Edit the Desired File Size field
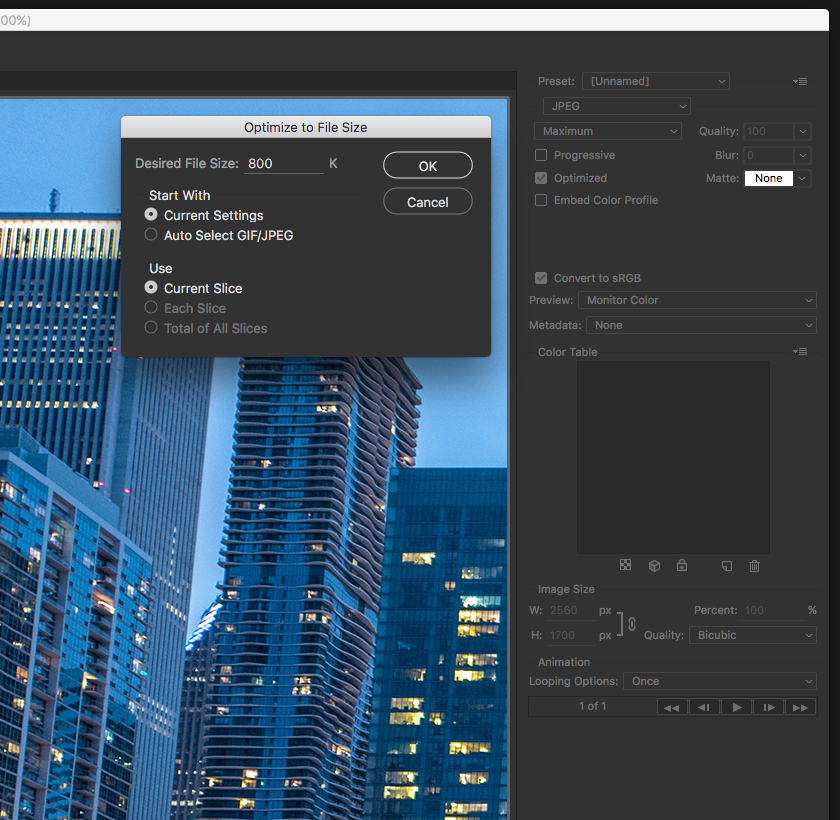The width and height of the screenshot is (840, 820). tap(284, 164)
